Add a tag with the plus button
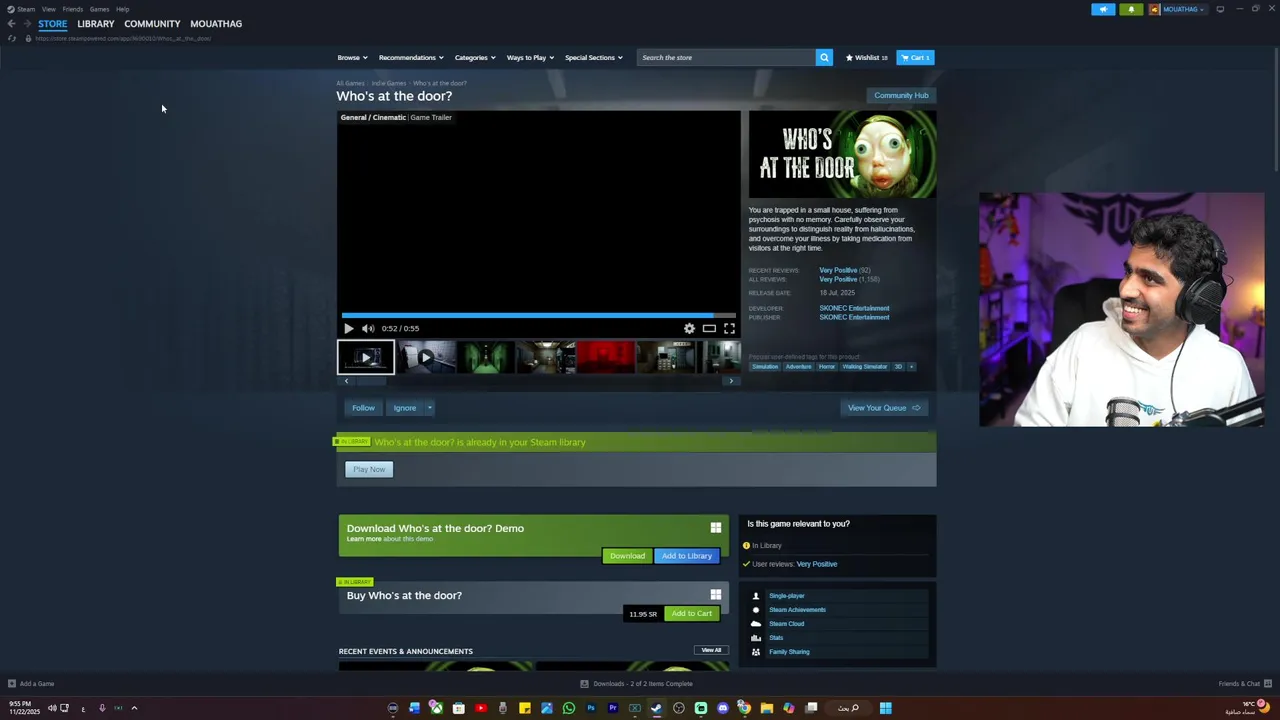This screenshot has width=1280, height=720. pos(911,367)
